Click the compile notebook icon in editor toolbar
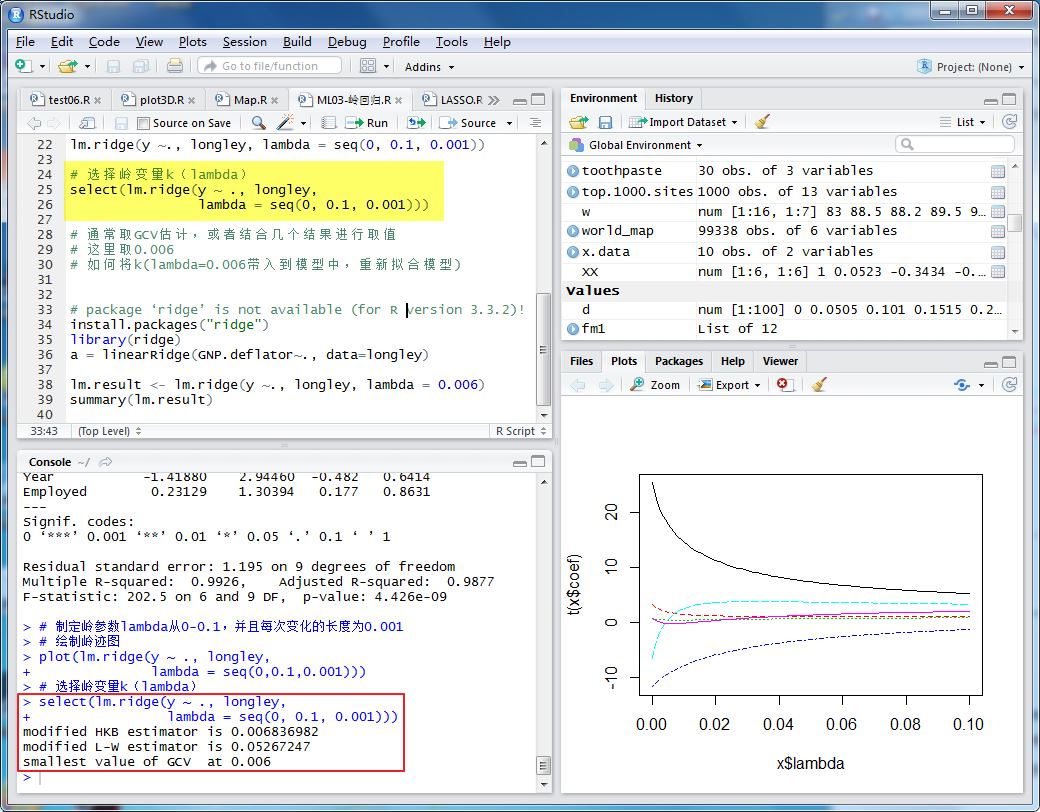The width and height of the screenshot is (1040, 812). tap(328, 123)
